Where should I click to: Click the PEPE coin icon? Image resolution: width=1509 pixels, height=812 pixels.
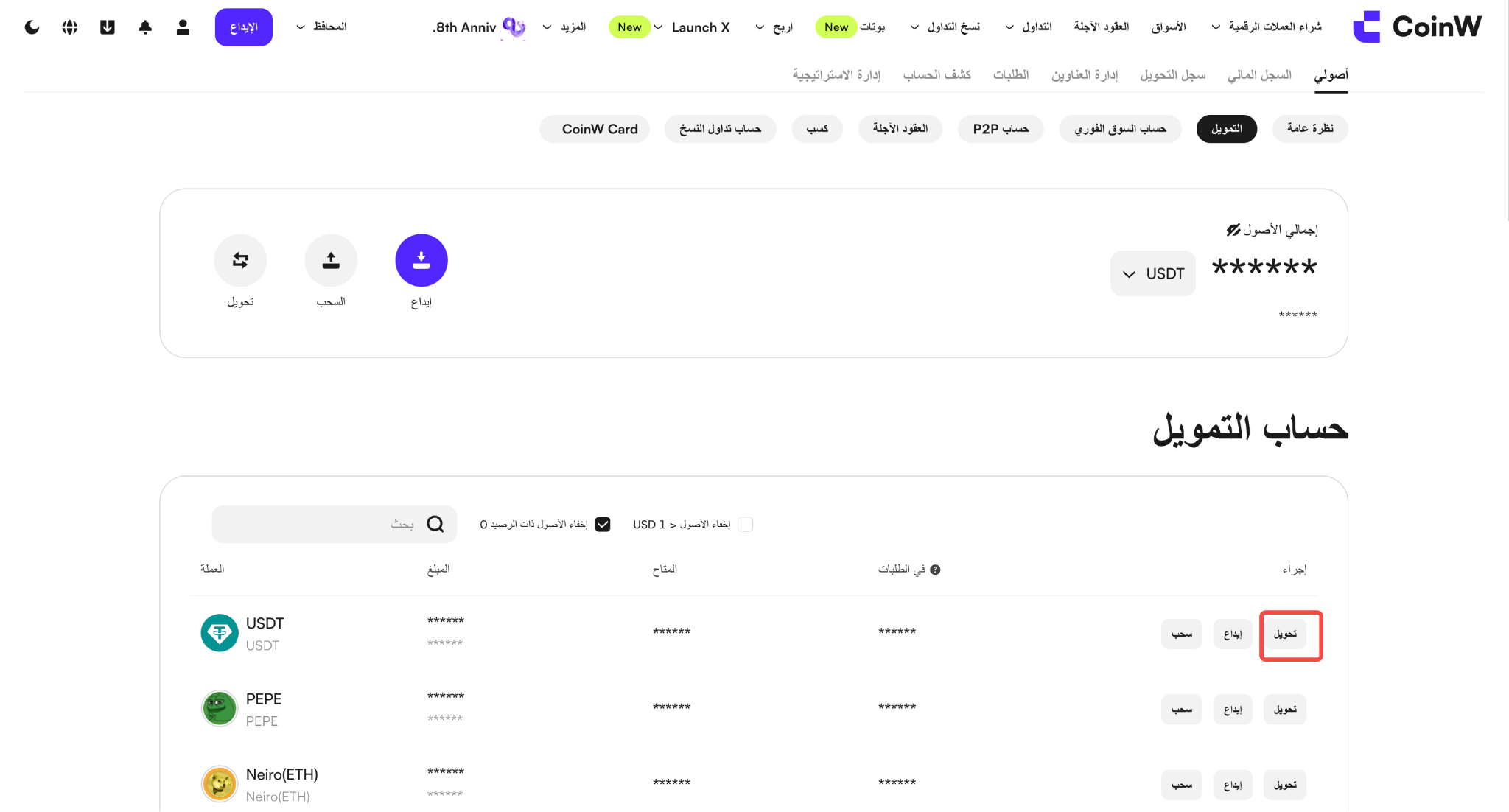[x=220, y=709]
